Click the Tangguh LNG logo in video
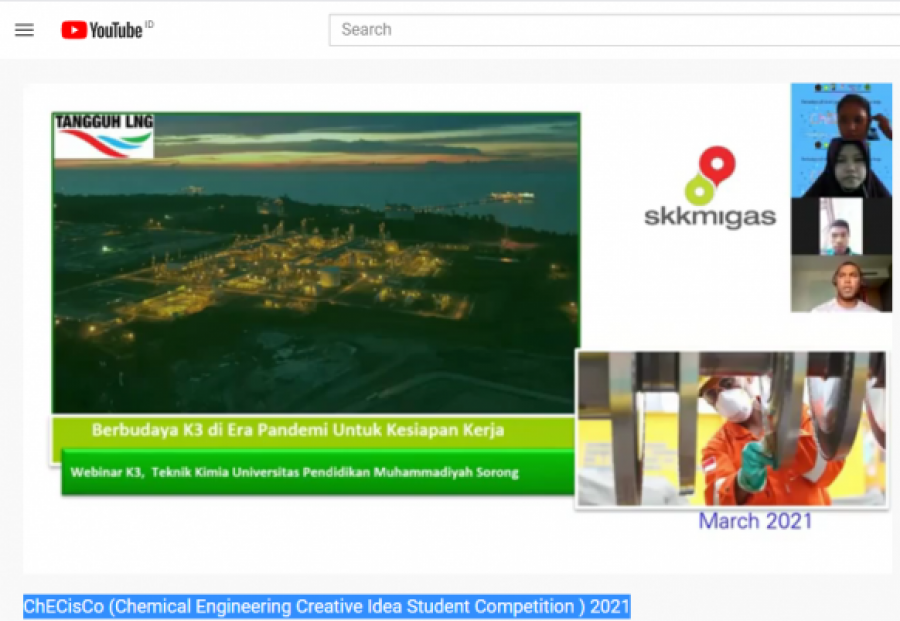Screen dimensions: 900x621 [104, 135]
